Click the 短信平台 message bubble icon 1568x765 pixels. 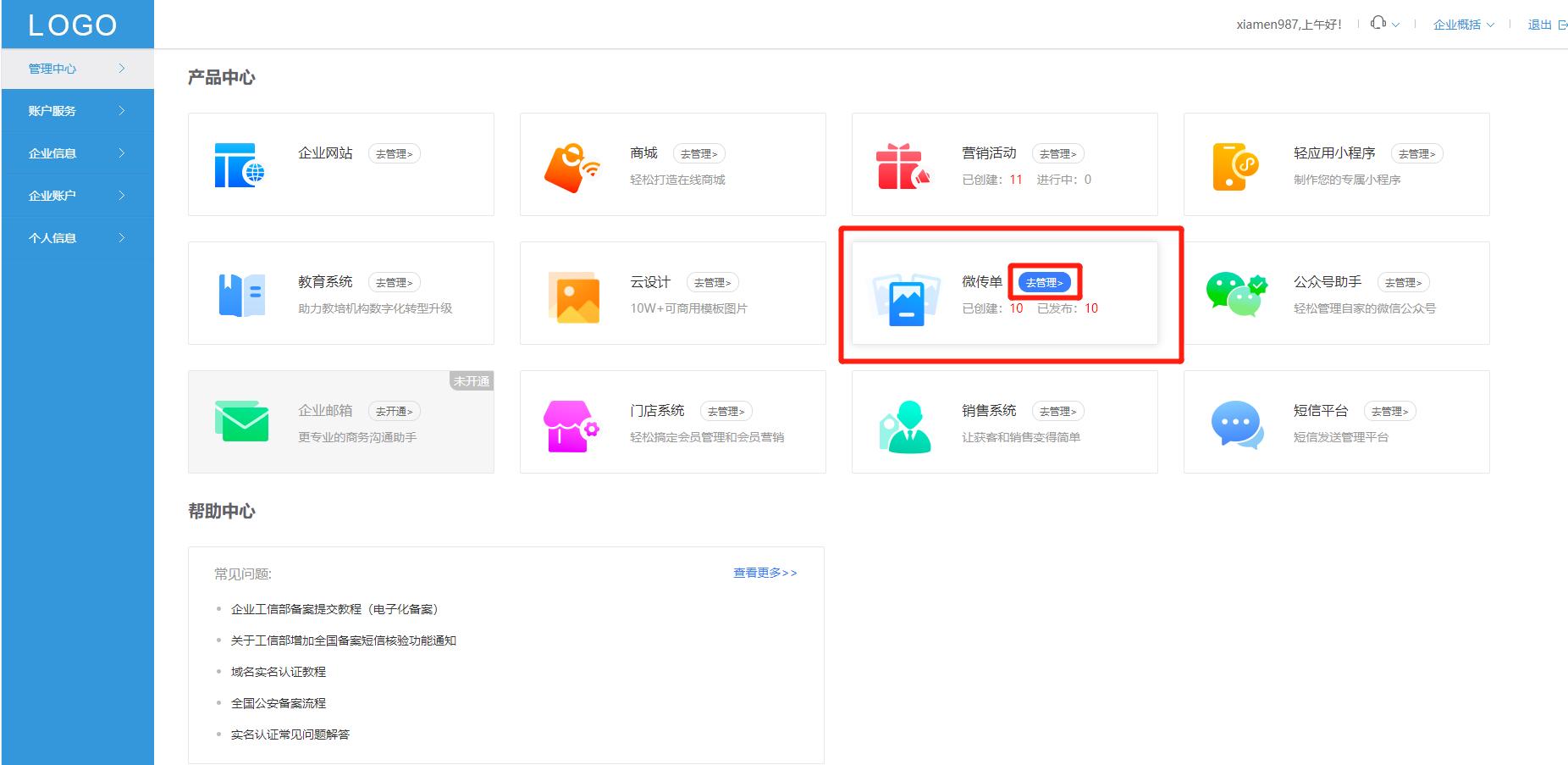pos(1234,422)
